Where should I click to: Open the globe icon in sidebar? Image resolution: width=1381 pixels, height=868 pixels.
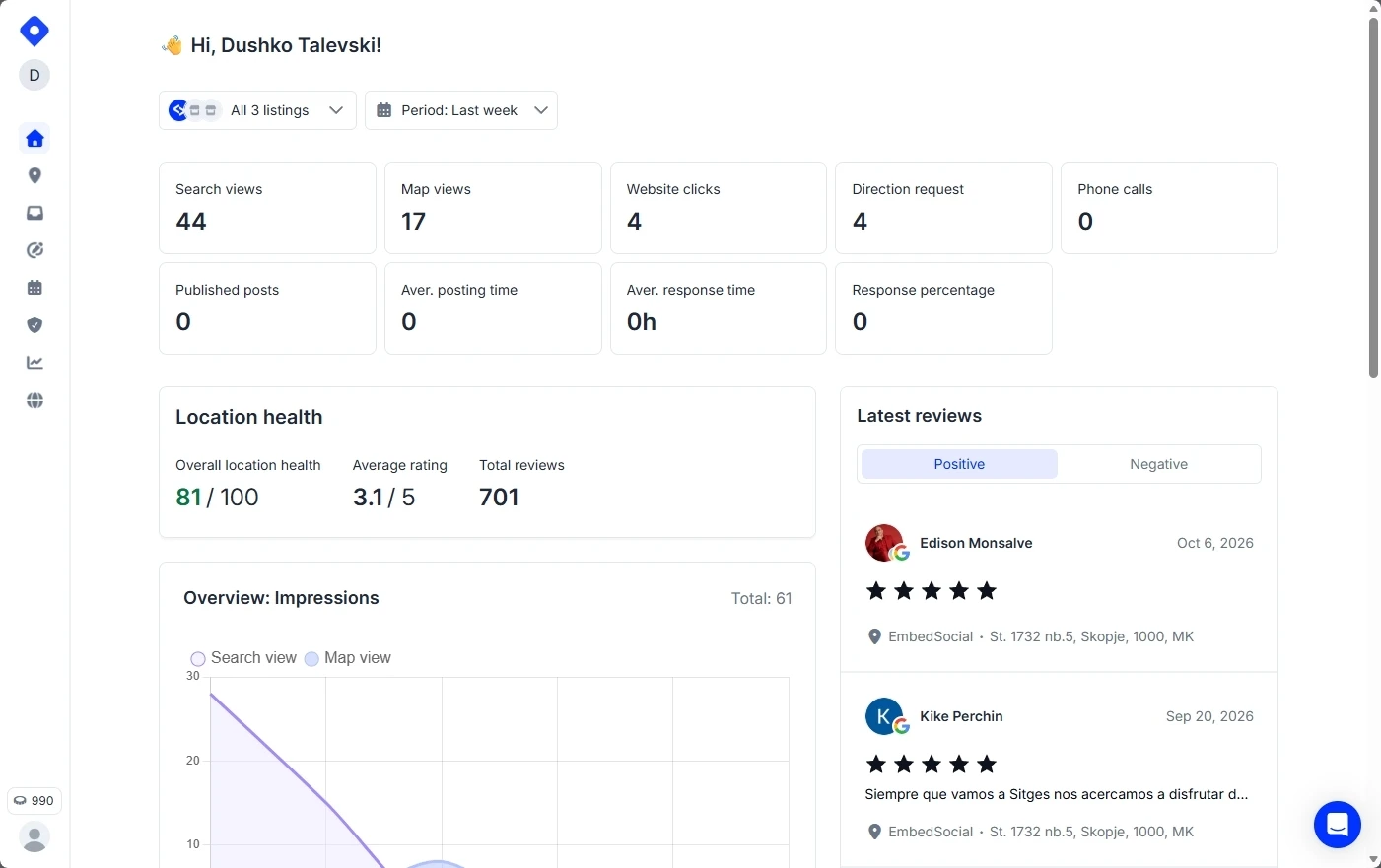[x=35, y=401]
